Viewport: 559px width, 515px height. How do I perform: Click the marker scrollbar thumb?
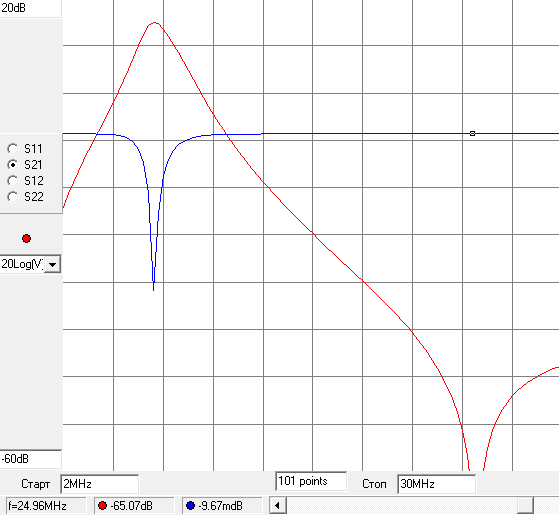click(525, 505)
